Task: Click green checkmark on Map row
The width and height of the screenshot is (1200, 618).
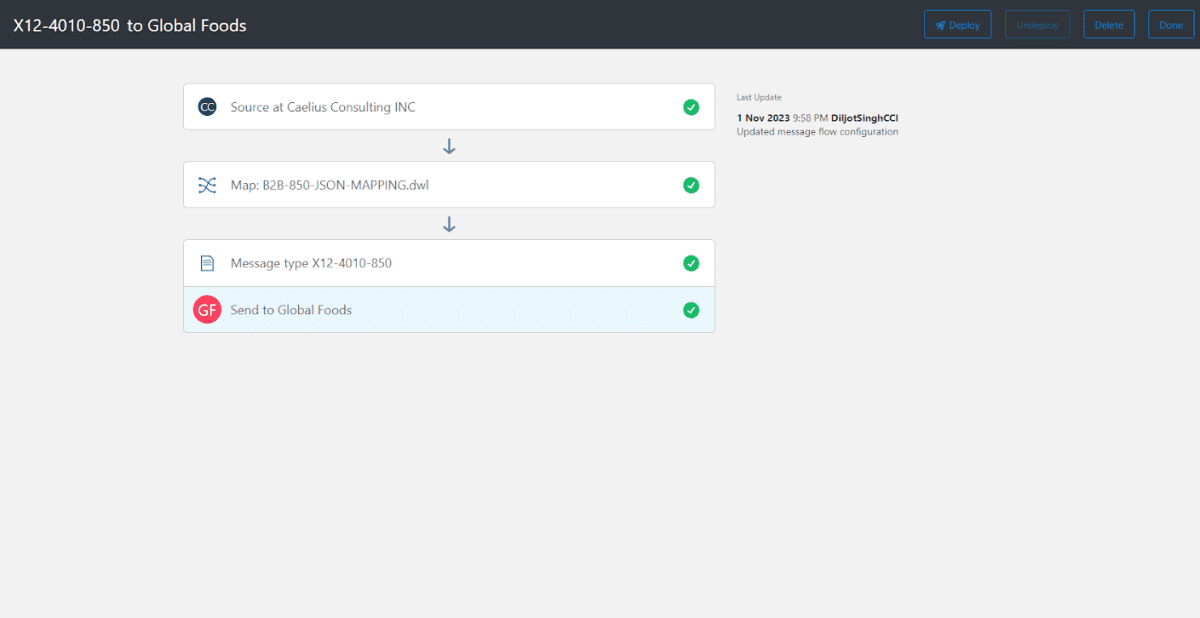Action: pyautogui.click(x=691, y=185)
